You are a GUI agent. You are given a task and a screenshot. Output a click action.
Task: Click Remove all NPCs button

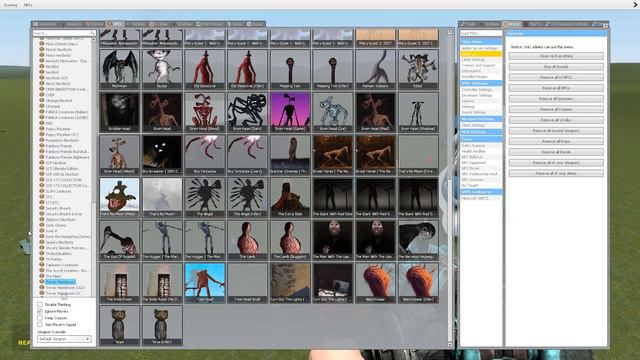(556, 88)
